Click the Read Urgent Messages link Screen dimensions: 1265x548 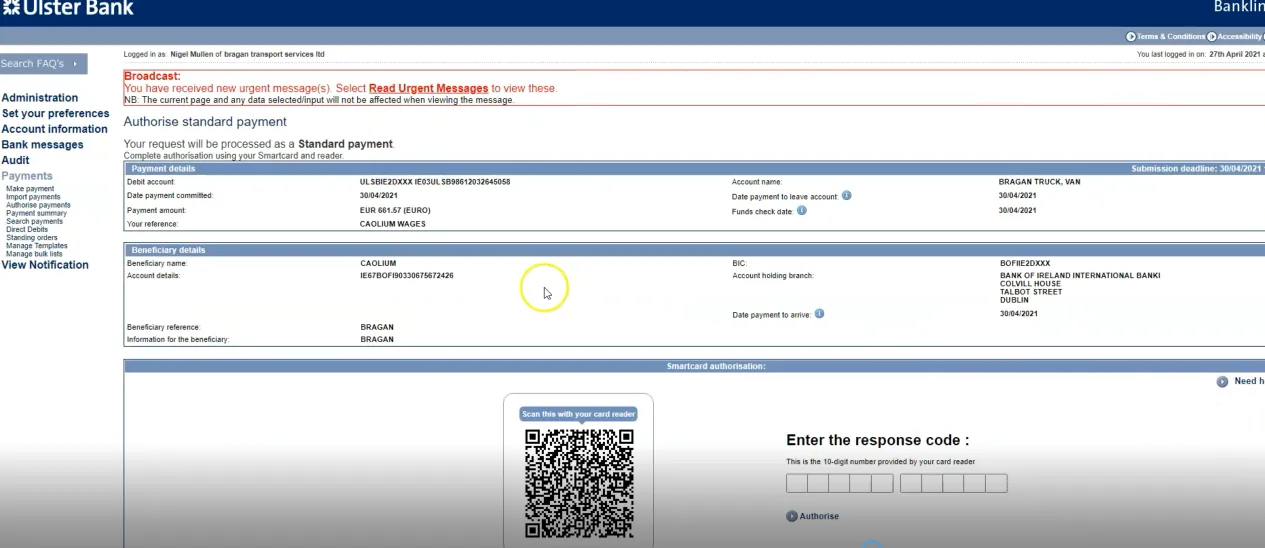[x=428, y=89]
